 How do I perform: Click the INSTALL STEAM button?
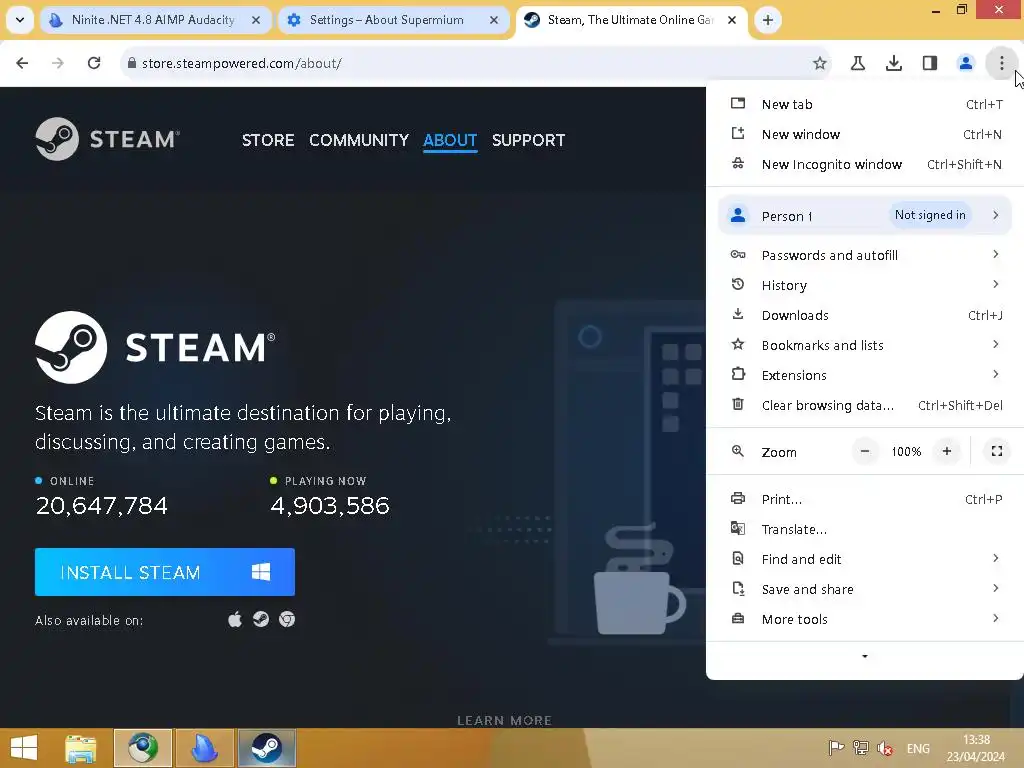pyautogui.click(x=165, y=572)
